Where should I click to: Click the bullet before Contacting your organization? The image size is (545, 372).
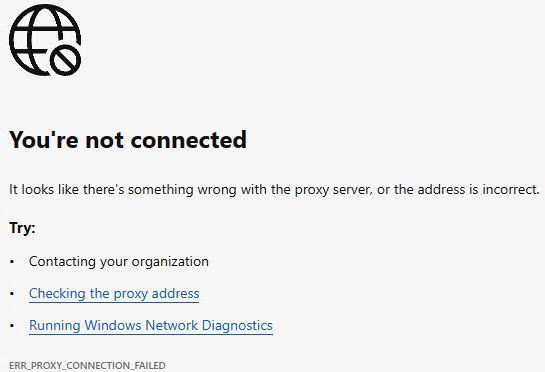(x=12, y=262)
